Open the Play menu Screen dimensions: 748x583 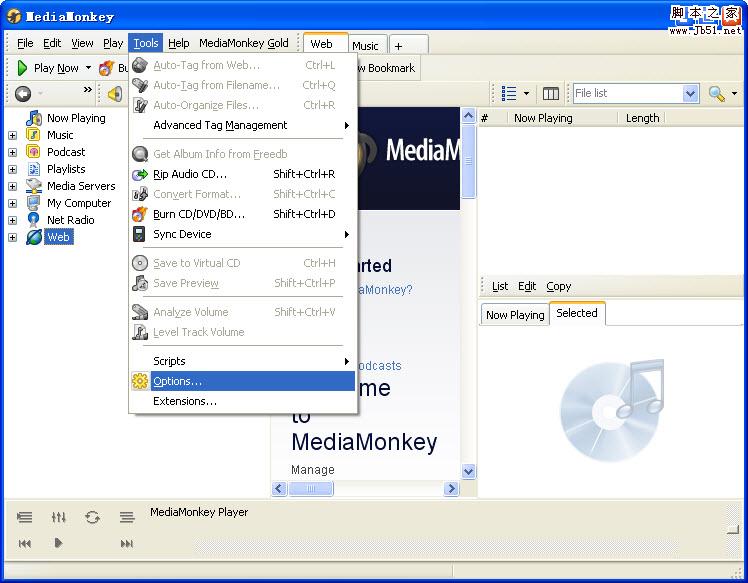pos(113,43)
